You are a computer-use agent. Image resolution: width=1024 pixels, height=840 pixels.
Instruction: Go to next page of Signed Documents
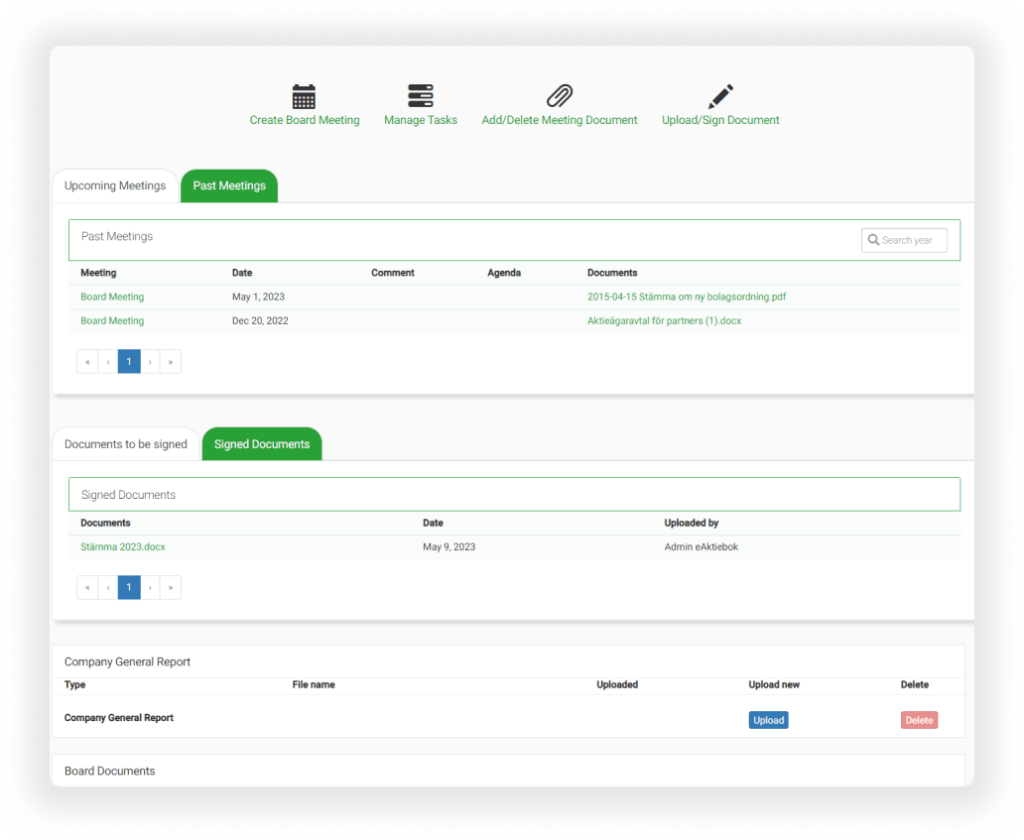coord(150,587)
